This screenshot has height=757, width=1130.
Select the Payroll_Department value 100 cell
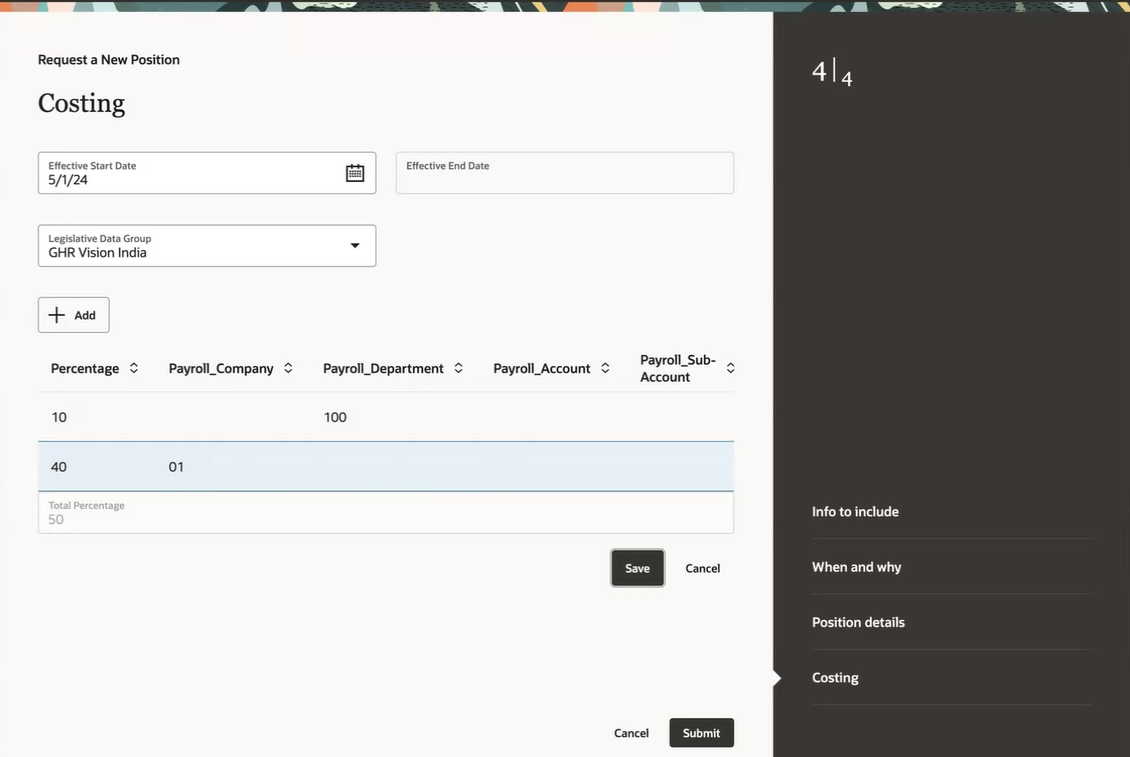(335, 417)
